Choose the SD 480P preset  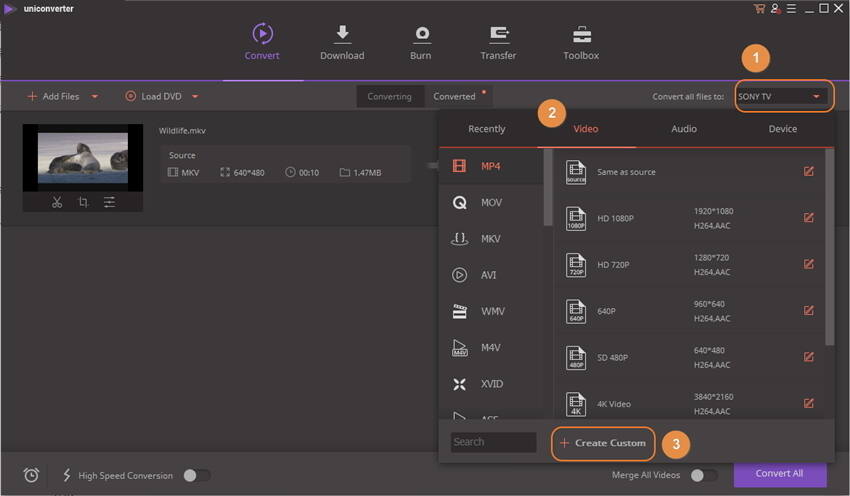(690, 357)
